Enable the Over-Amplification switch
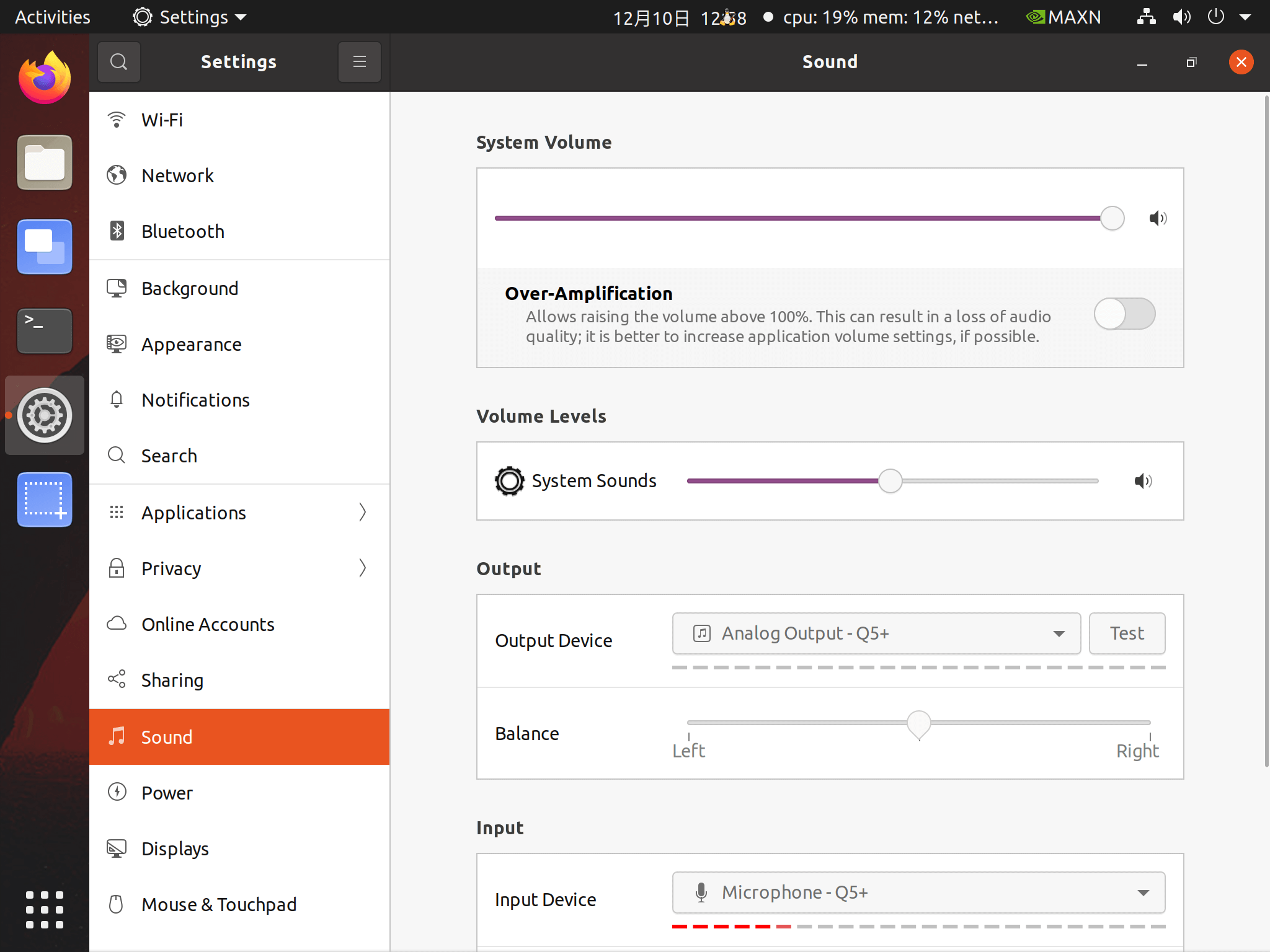 (x=1124, y=314)
